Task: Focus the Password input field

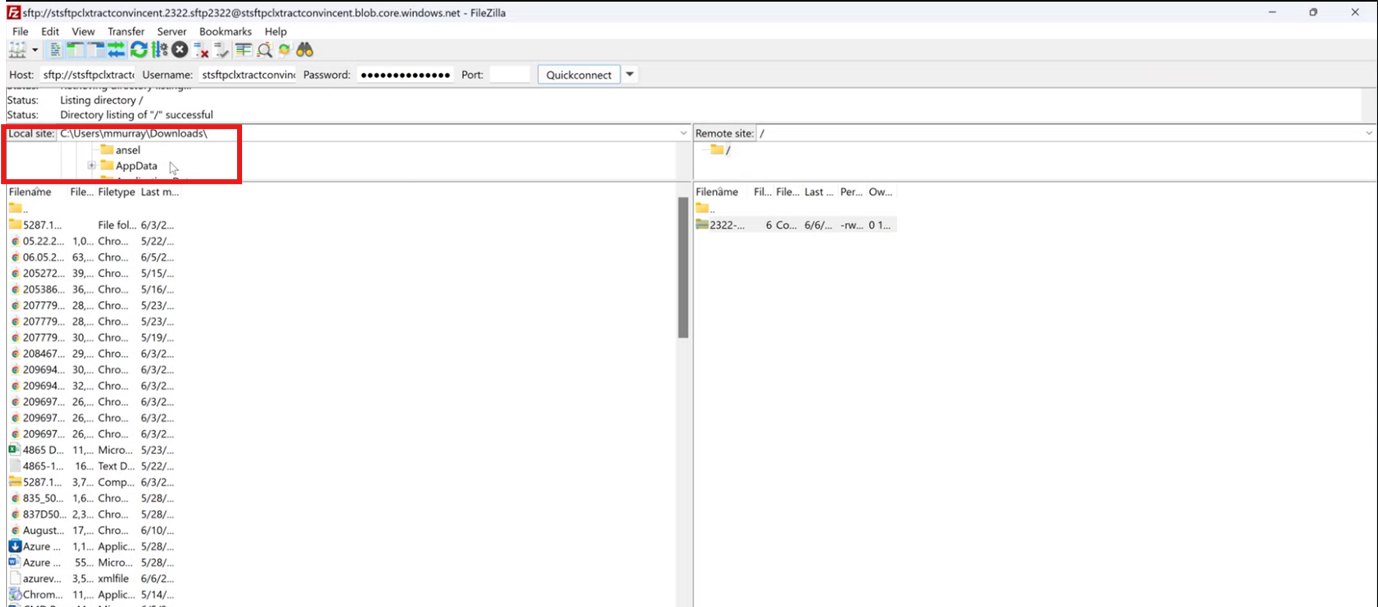Action: click(x=405, y=75)
